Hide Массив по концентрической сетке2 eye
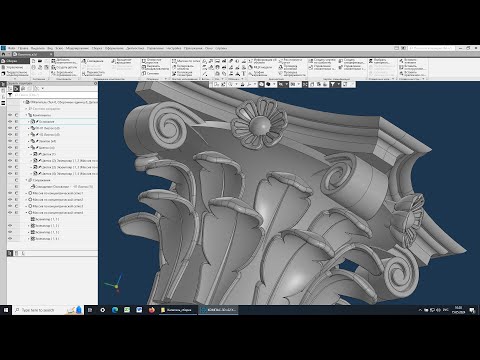The image size is (480, 360). tap(10, 199)
